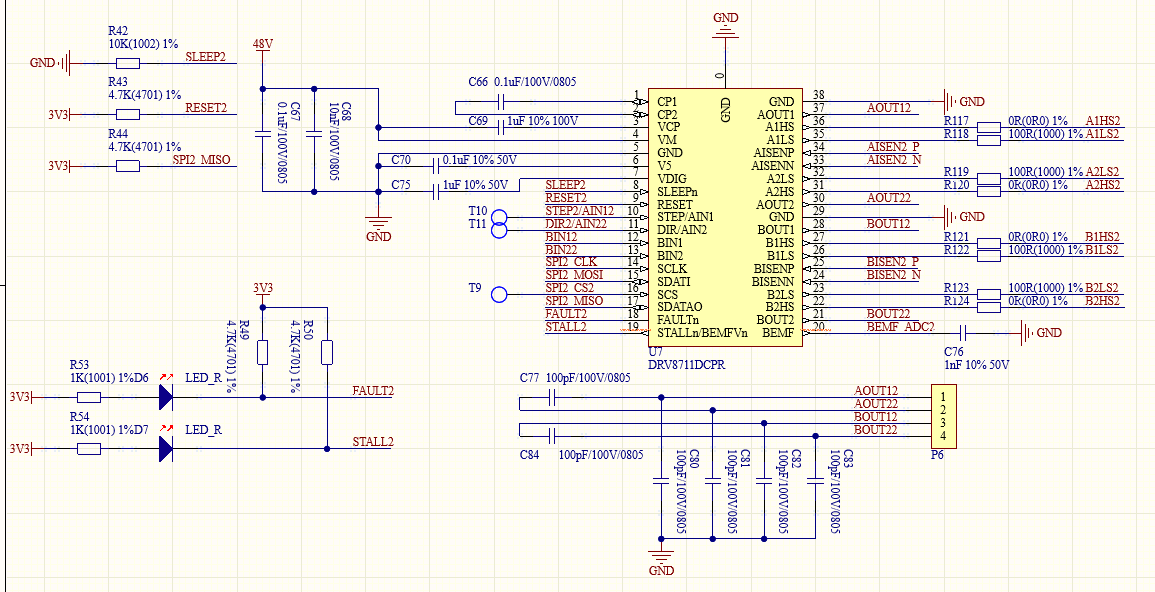Click the T10 test point circle

499,217
